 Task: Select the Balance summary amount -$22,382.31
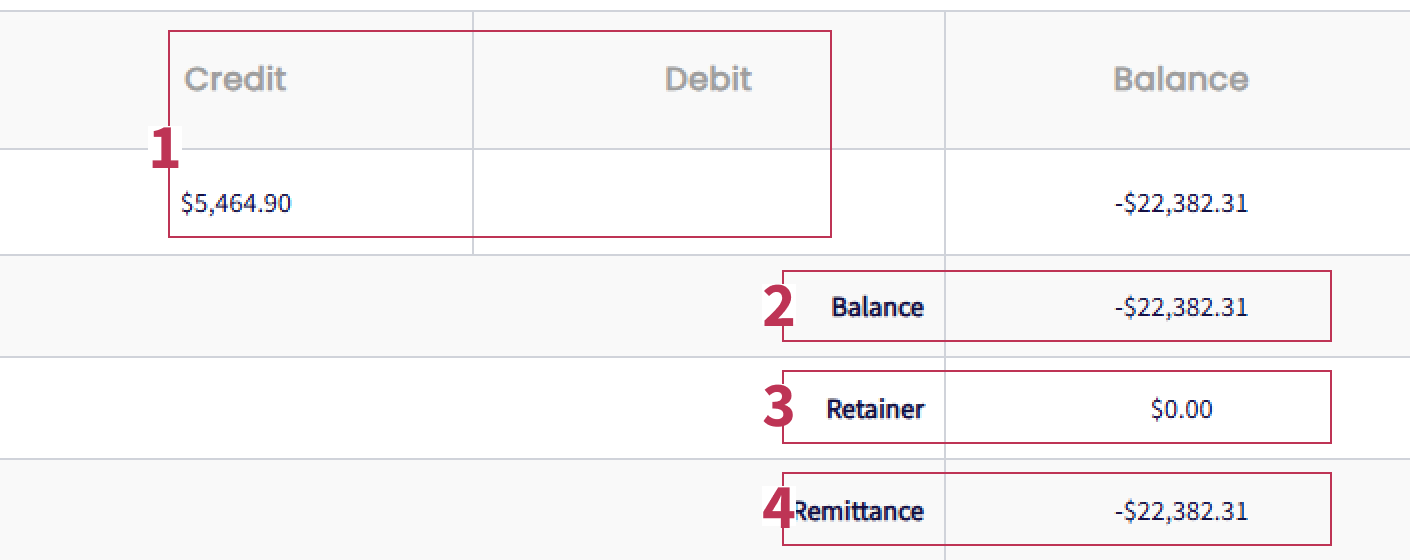[x=1181, y=307]
